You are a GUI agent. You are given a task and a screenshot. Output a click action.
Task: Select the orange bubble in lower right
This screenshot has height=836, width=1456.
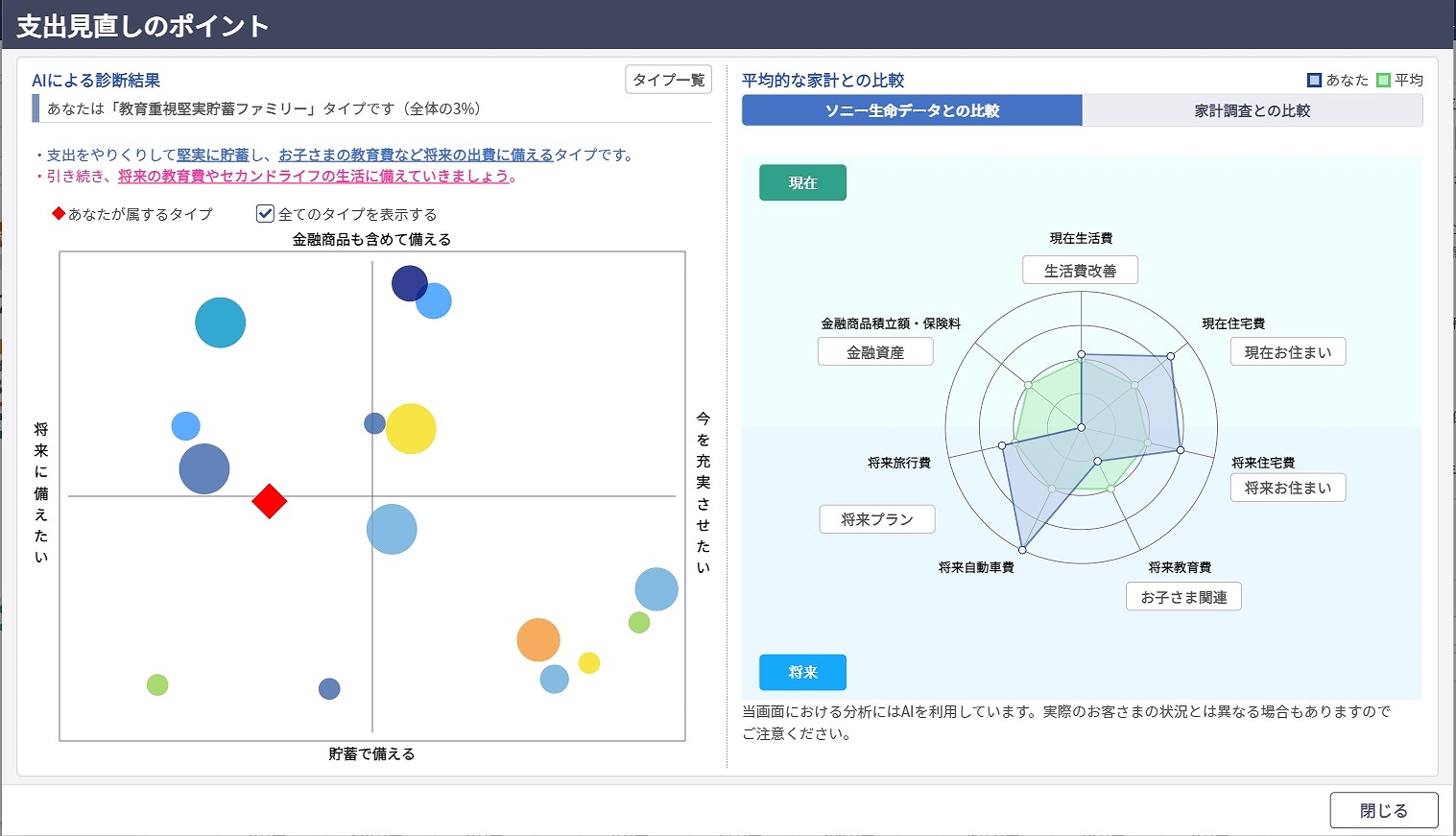tap(538, 640)
